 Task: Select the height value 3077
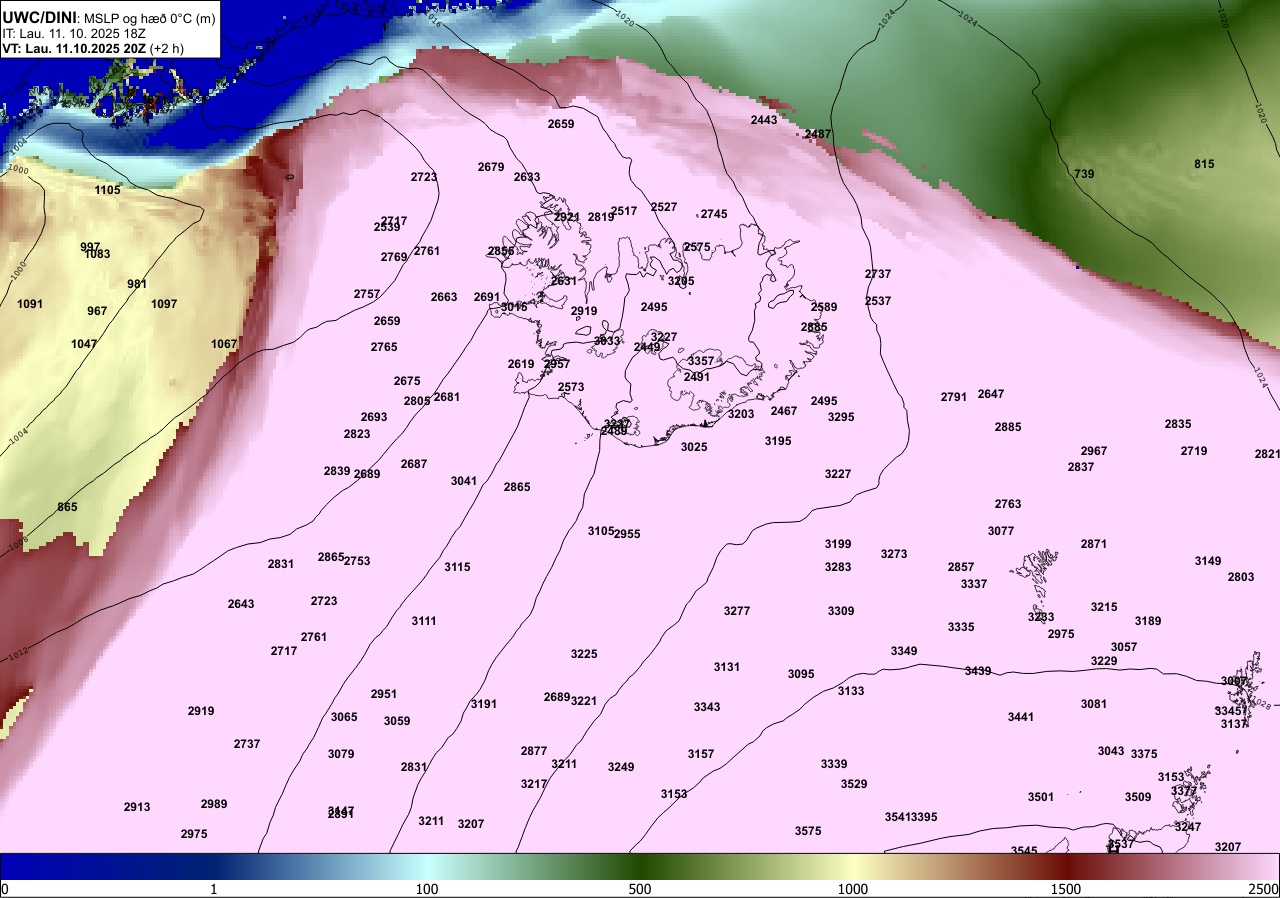click(1001, 531)
